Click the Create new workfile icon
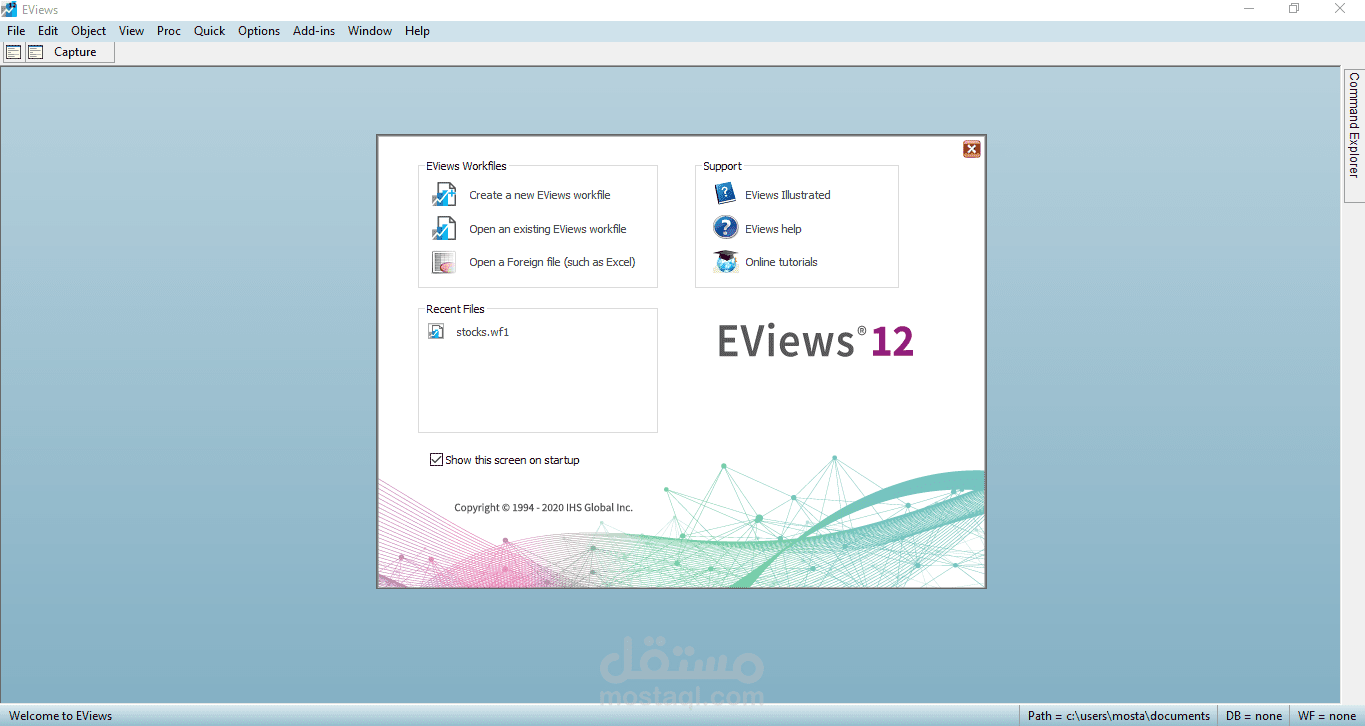The image size is (1365, 726). tap(444, 195)
